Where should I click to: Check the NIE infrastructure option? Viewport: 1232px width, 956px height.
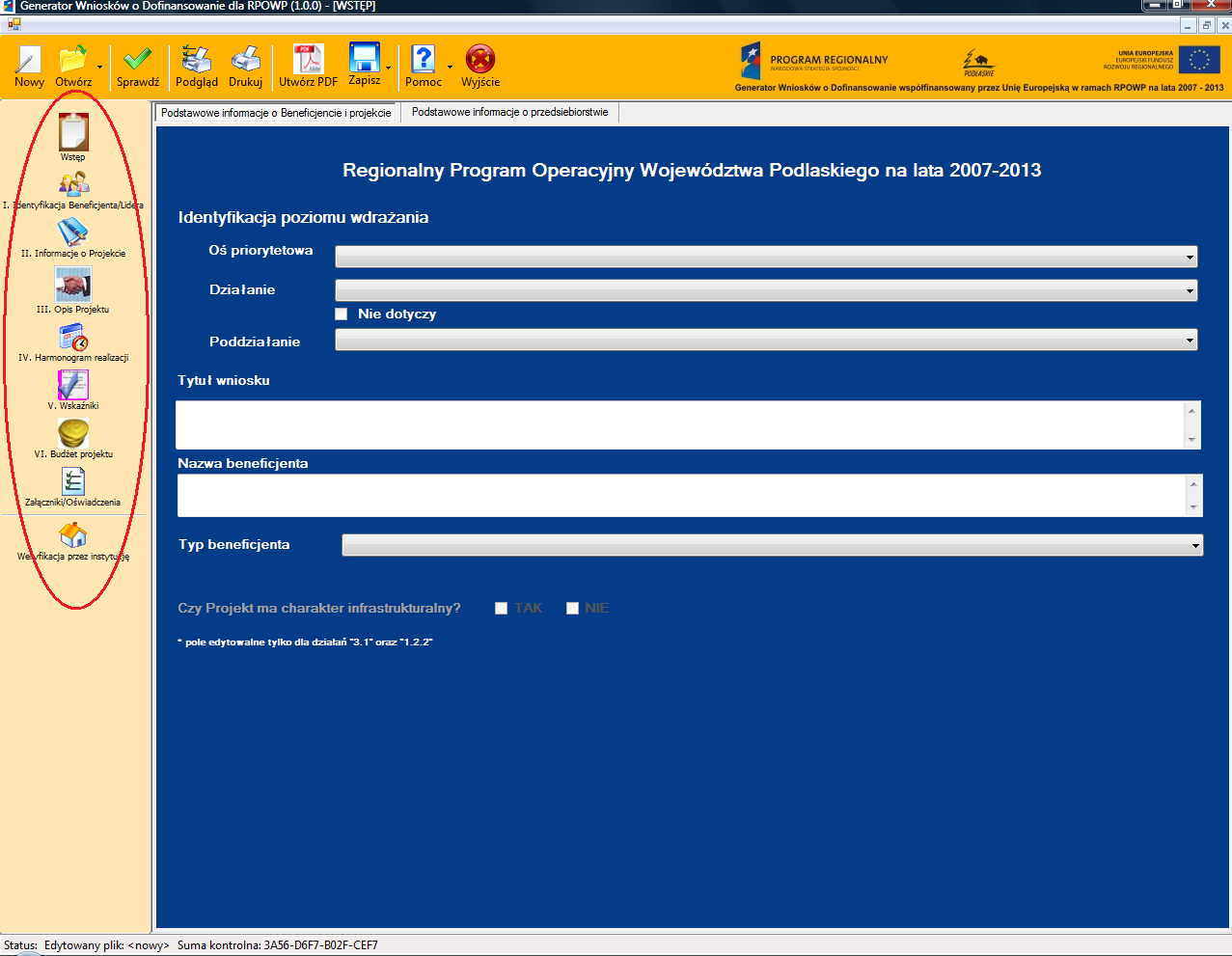(x=572, y=608)
